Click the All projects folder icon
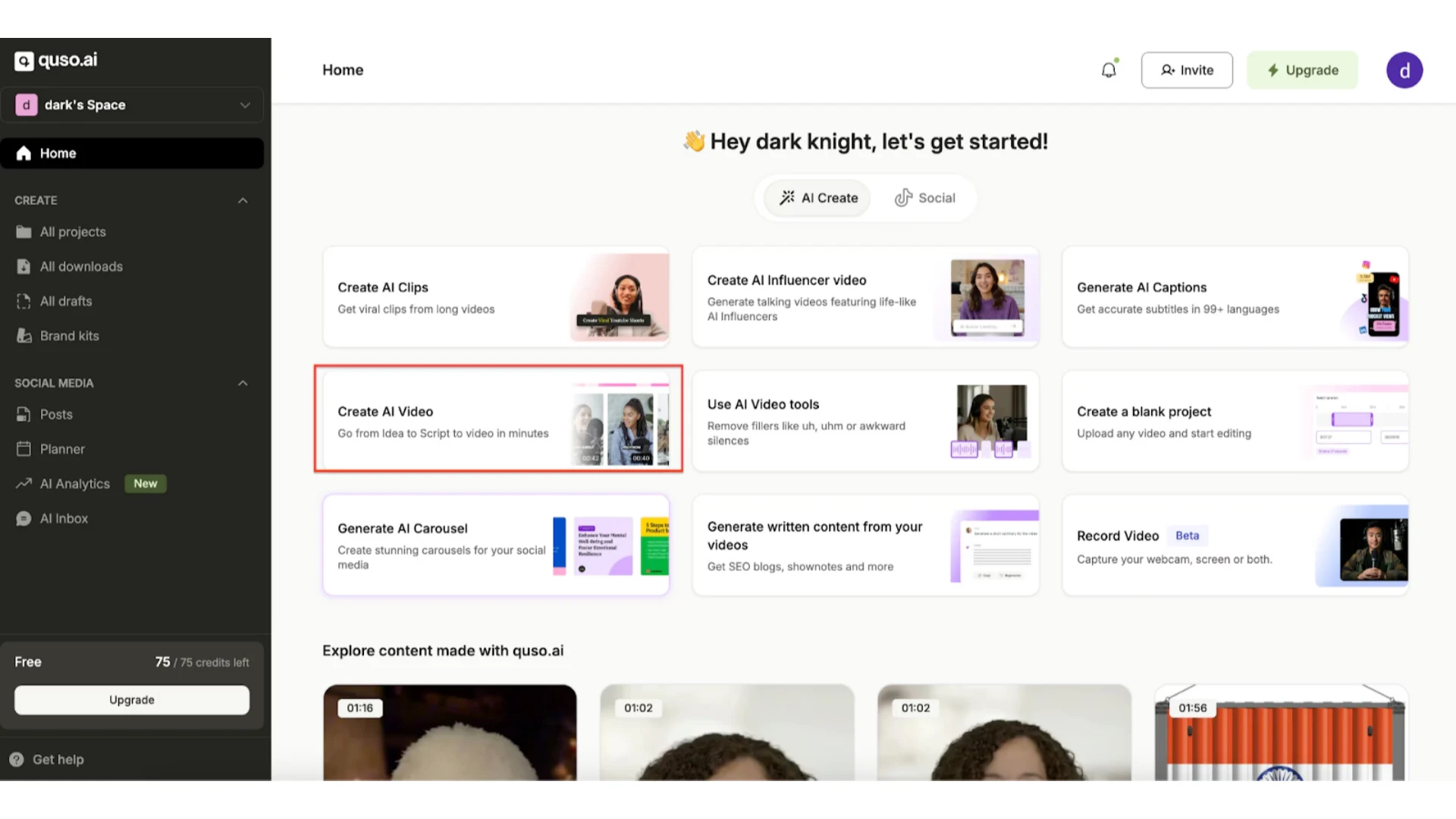This screenshot has height=819, width=1456. (x=24, y=232)
